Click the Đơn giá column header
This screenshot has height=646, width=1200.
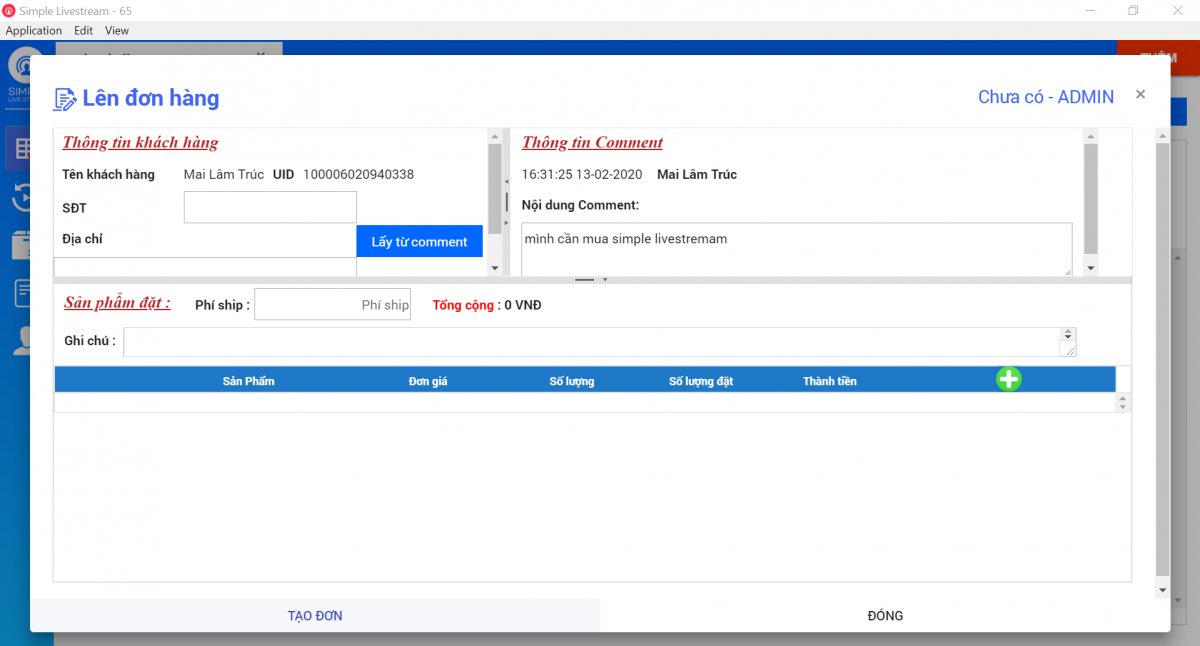pyautogui.click(x=428, y=381)
